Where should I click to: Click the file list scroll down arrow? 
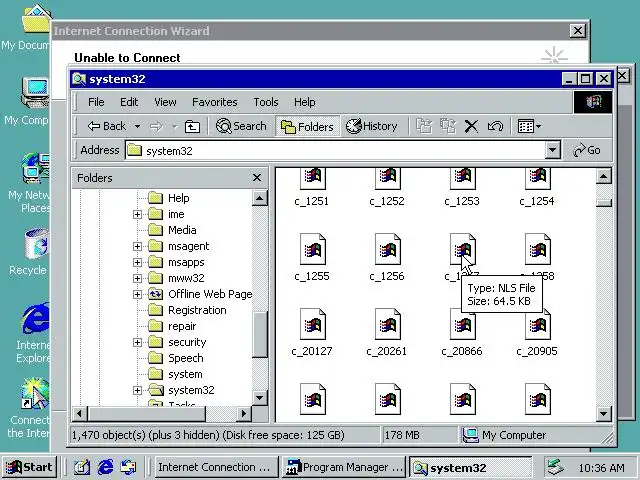tap(604, 414)
